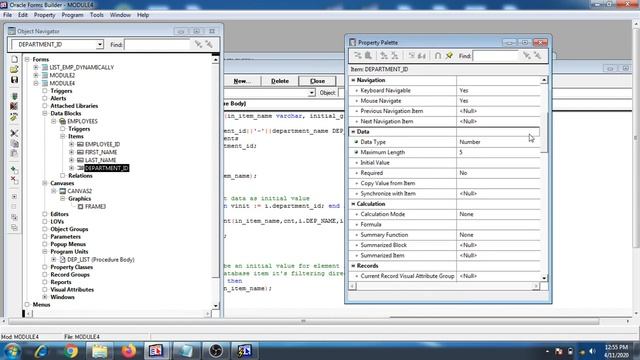Click the green plus Create icon

14,169
